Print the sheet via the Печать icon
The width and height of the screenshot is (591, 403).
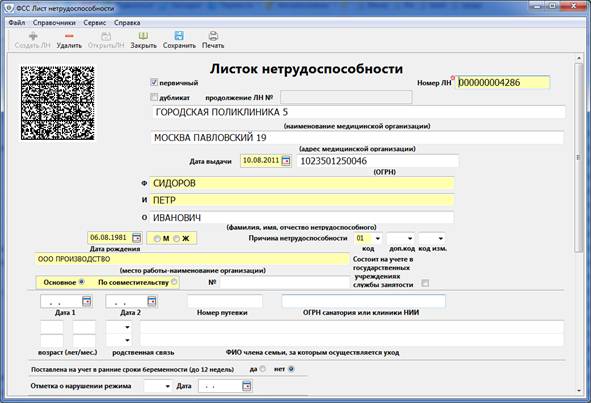[213, 36]
